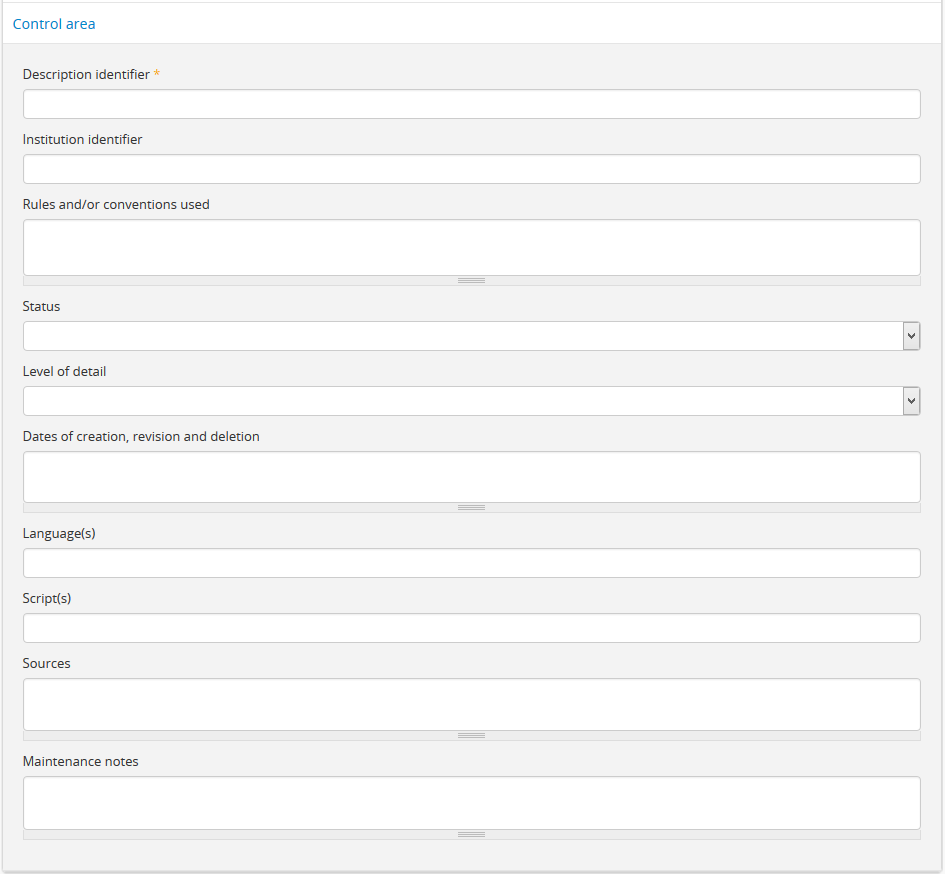Viewport: 945px width, 874px height.
Task: Focus the Script(s) input field
Action: pyautogui.click(x=471, y=628)
